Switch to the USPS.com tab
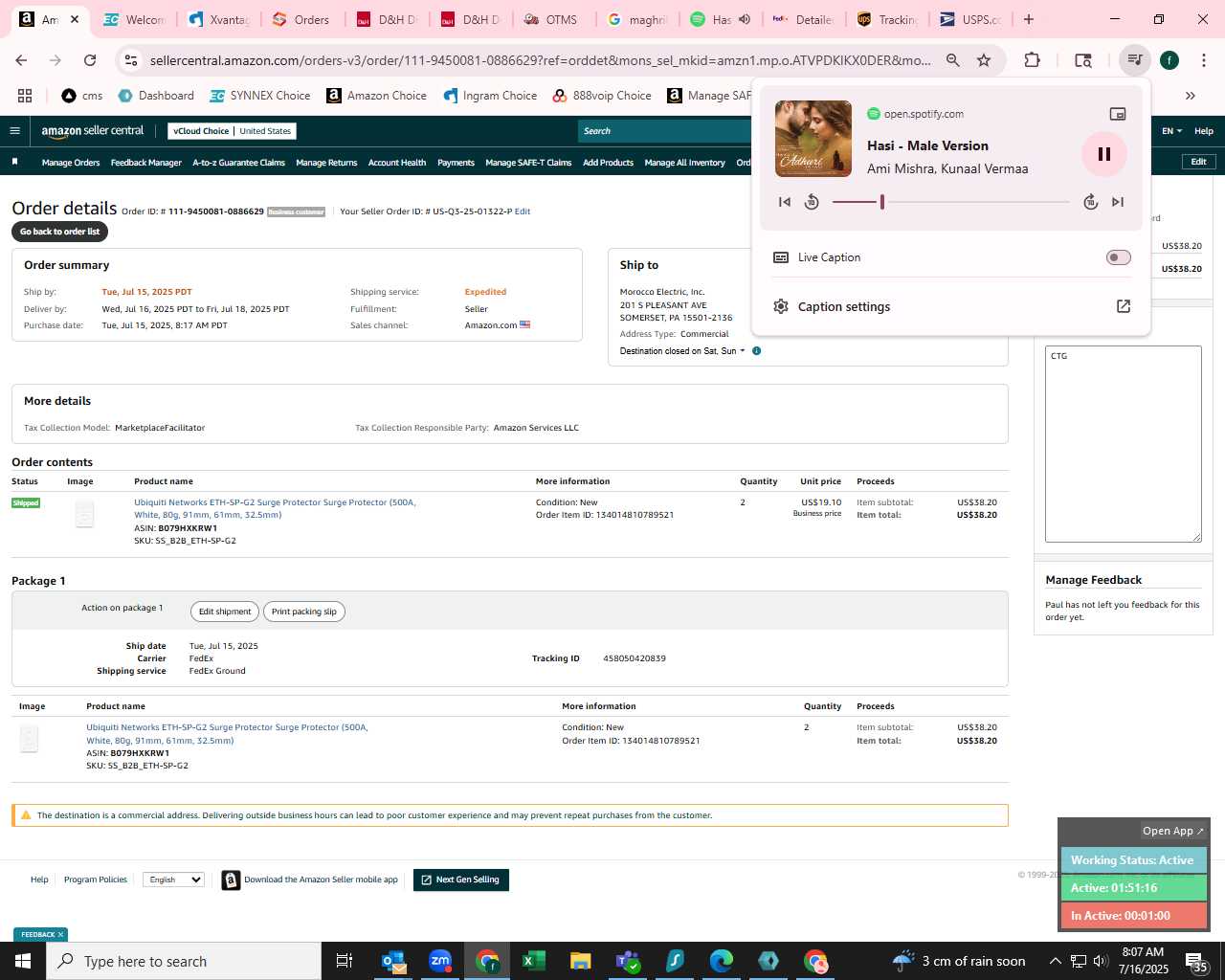 pos(970,19)
